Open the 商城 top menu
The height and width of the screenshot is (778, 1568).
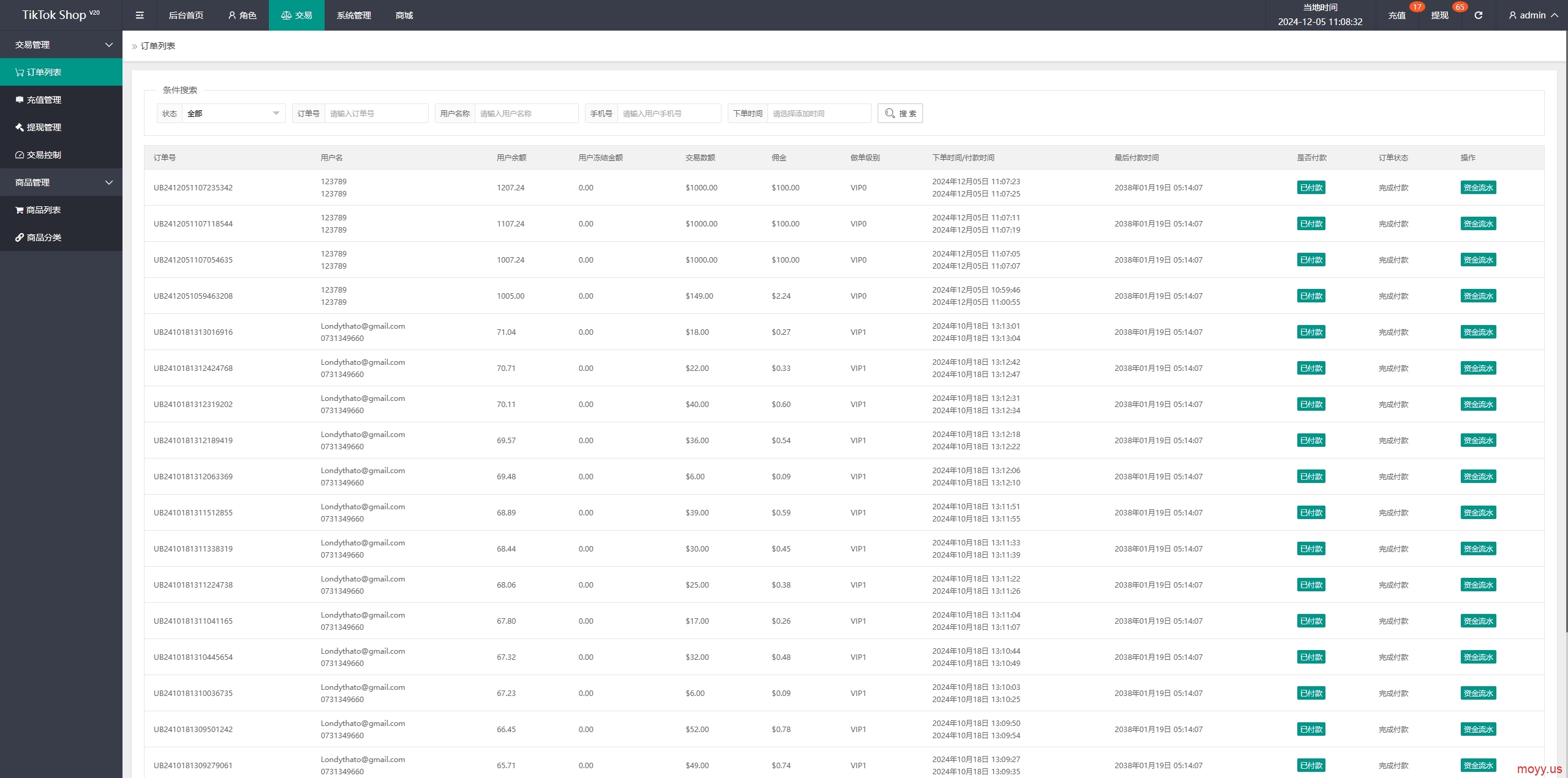(x=404, y=15)
